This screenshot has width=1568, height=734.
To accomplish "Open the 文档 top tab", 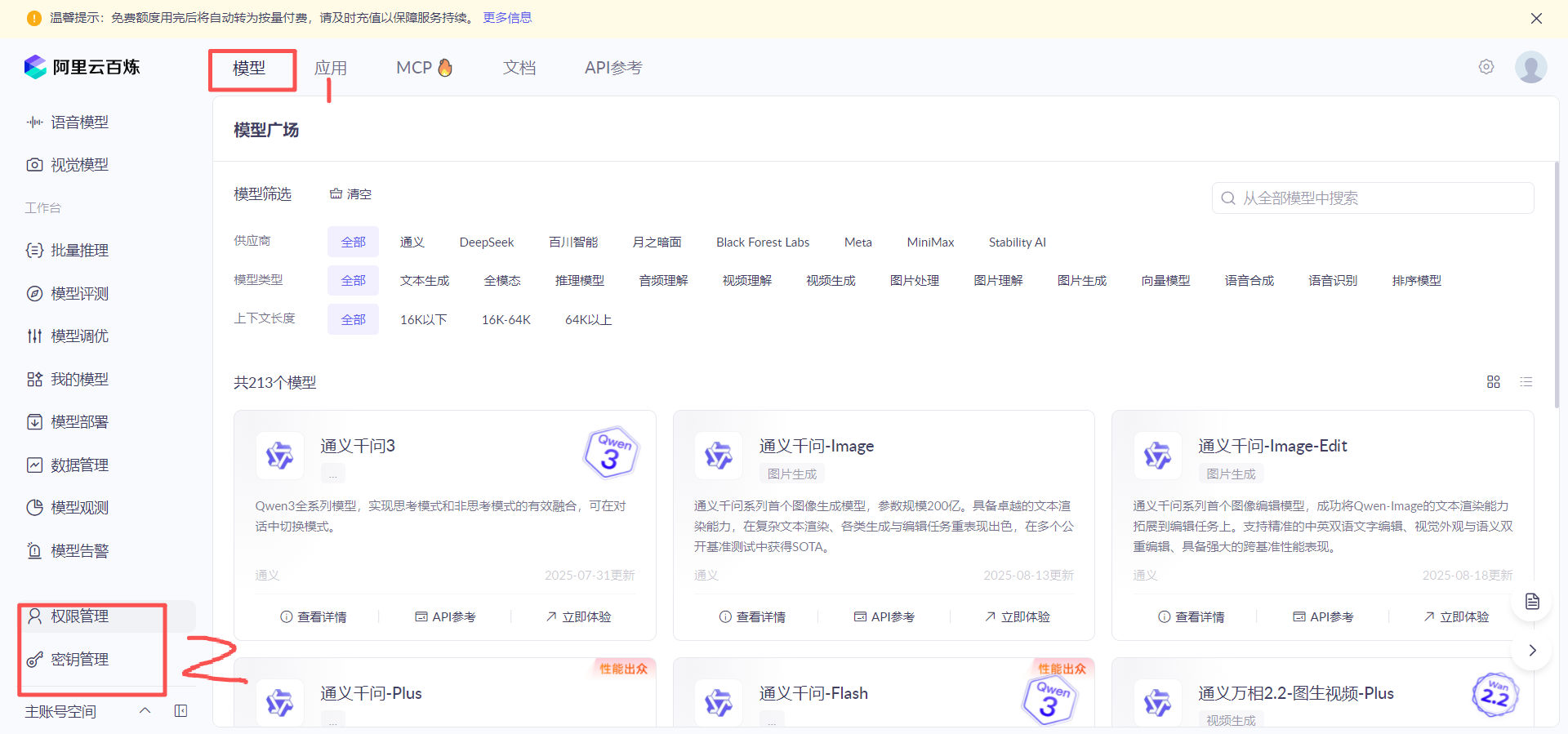I will click(519, 68).
